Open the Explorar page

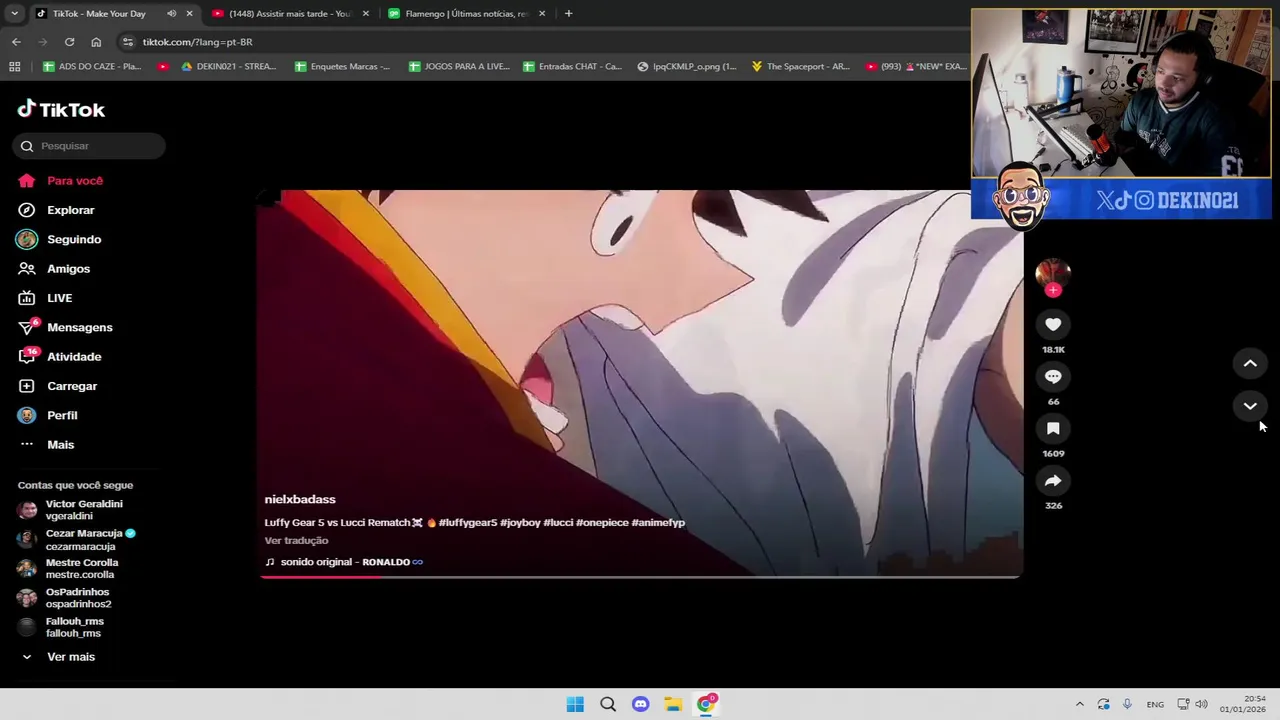pyautogui.click(x=57, y=210)
